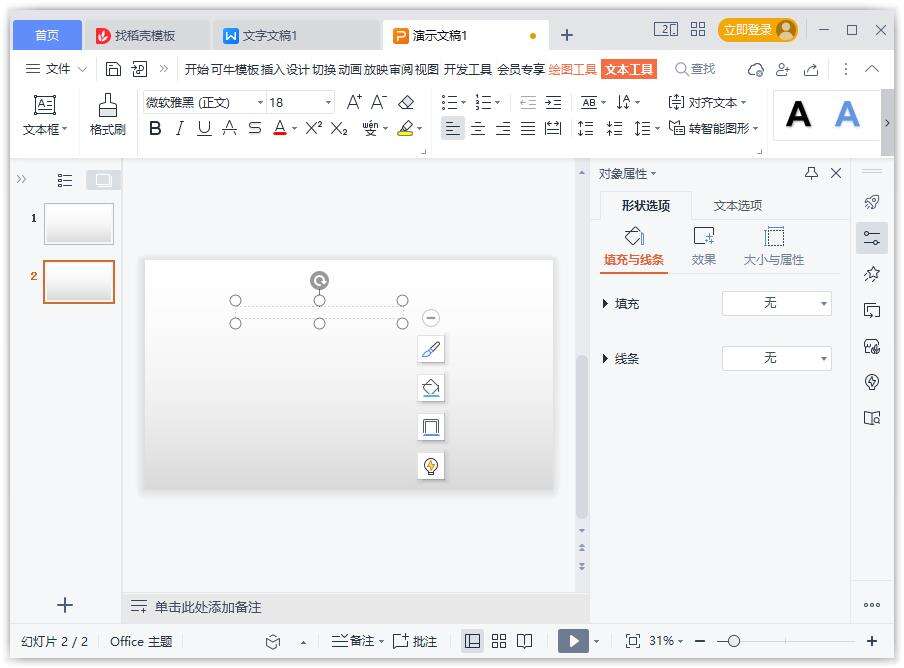Switch to 文本工具 tab
The width and height of the screenshot is (904, 668).
tap(628, 70)
